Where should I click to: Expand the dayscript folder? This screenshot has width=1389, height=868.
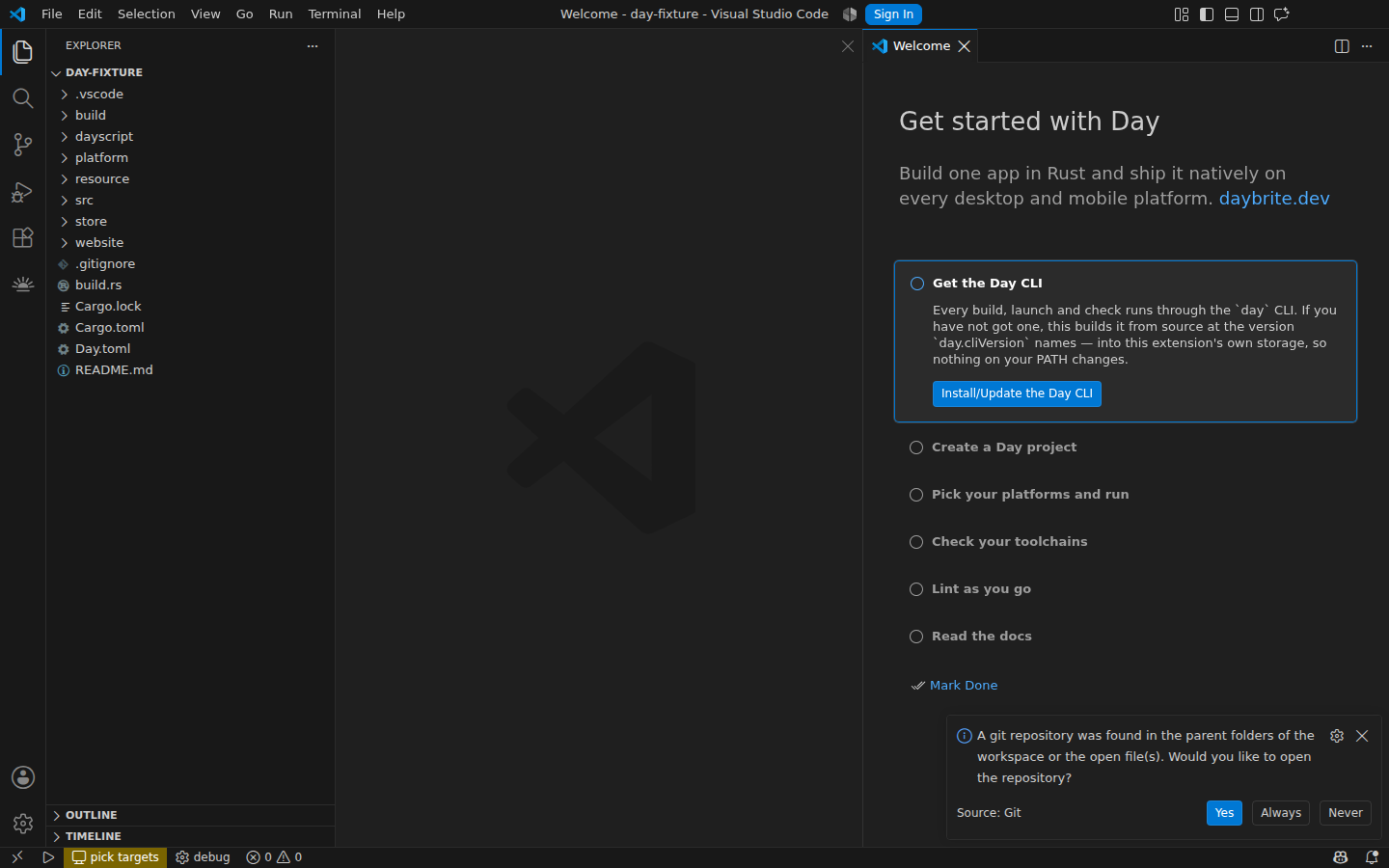click(x=190, y=137)
